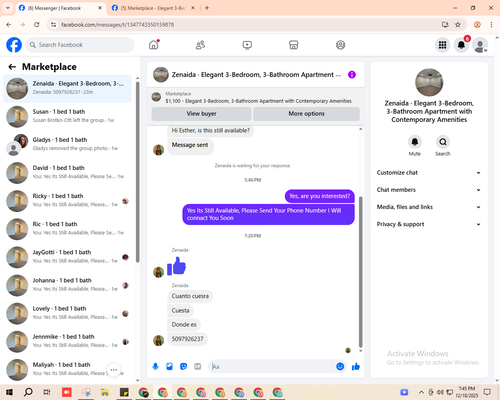Open Lovely 1 bed 1 bath chat
The height and width of the screenshot is (400, 500).
tap(68, 314)
